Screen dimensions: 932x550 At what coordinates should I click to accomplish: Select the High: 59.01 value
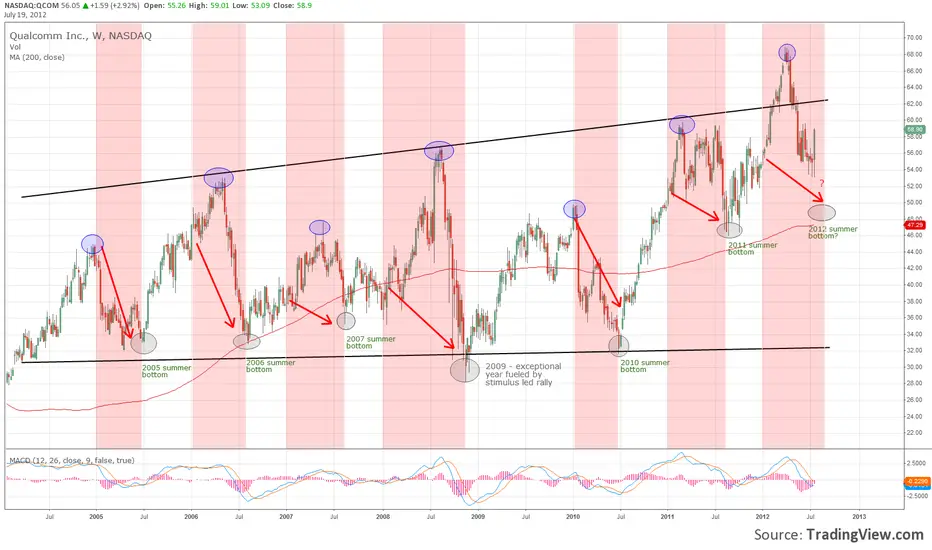click(x=209, y=5)
